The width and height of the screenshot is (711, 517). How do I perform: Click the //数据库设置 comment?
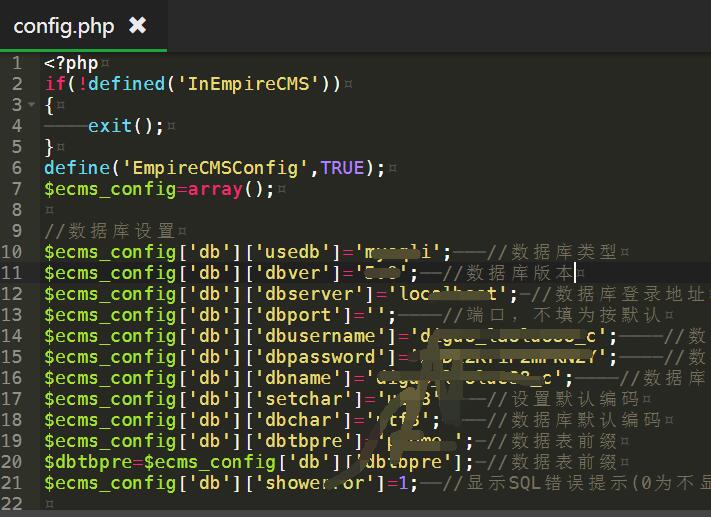coord(110,231)
